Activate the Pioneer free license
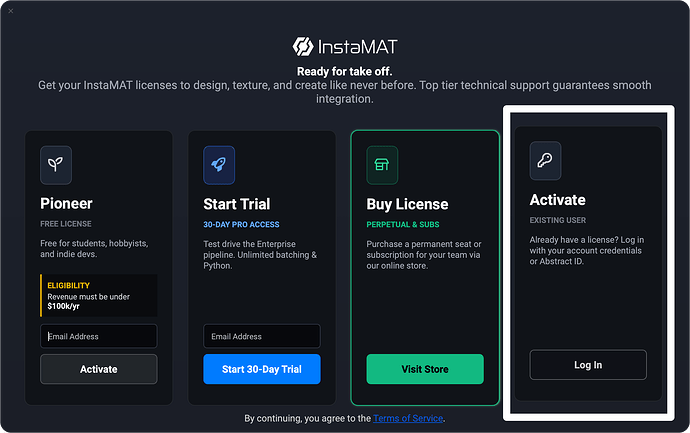690x433 pixels. click(99, 369)
